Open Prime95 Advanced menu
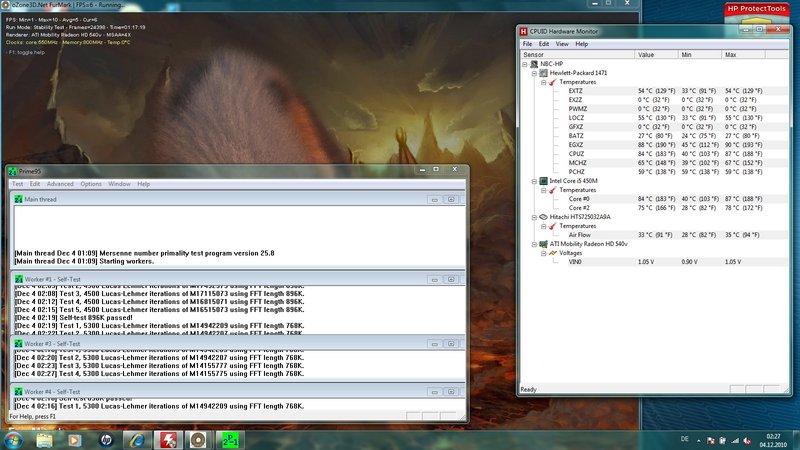This screenshot has height=450, width=800. (x=60, y=184)
